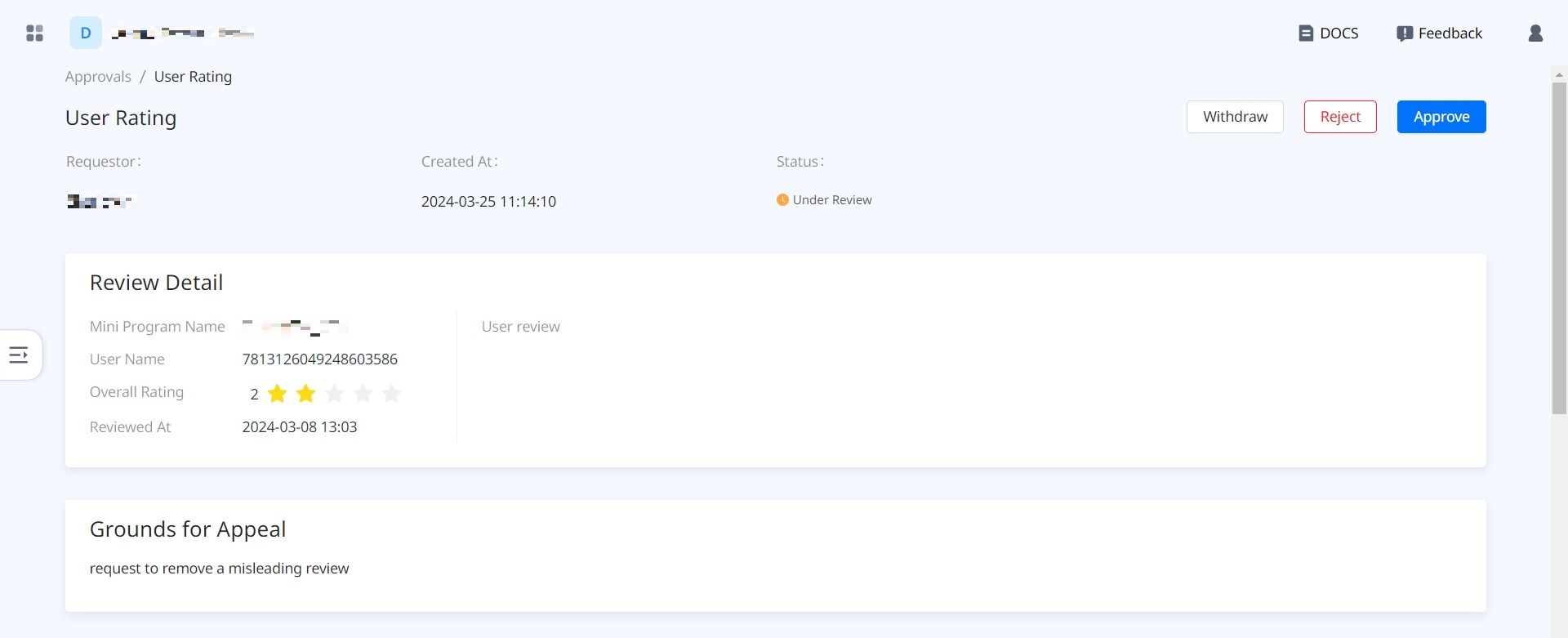Click the second yellow rating star

[x=306, y=394]
